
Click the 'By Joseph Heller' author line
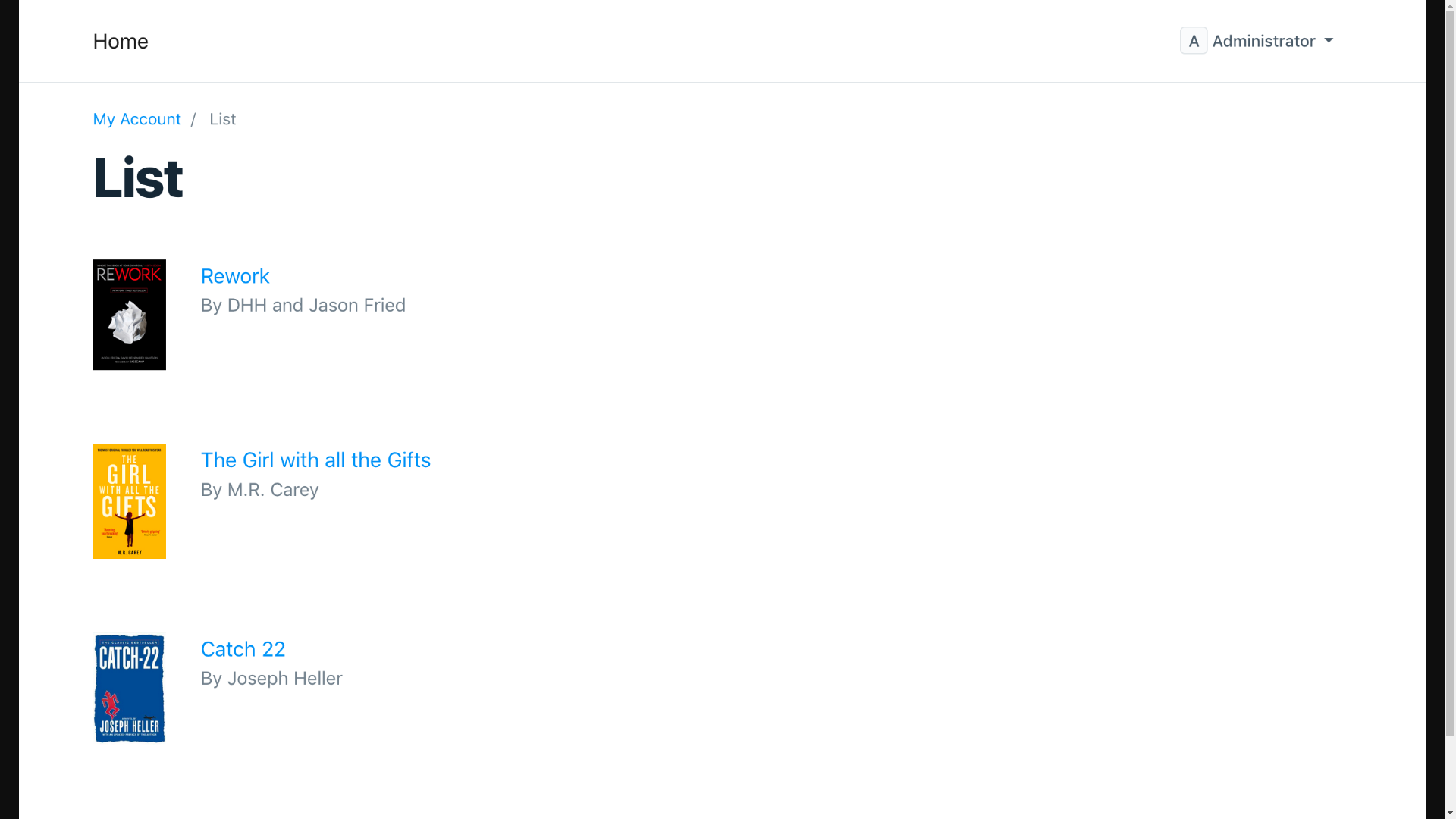click(271, 679)
